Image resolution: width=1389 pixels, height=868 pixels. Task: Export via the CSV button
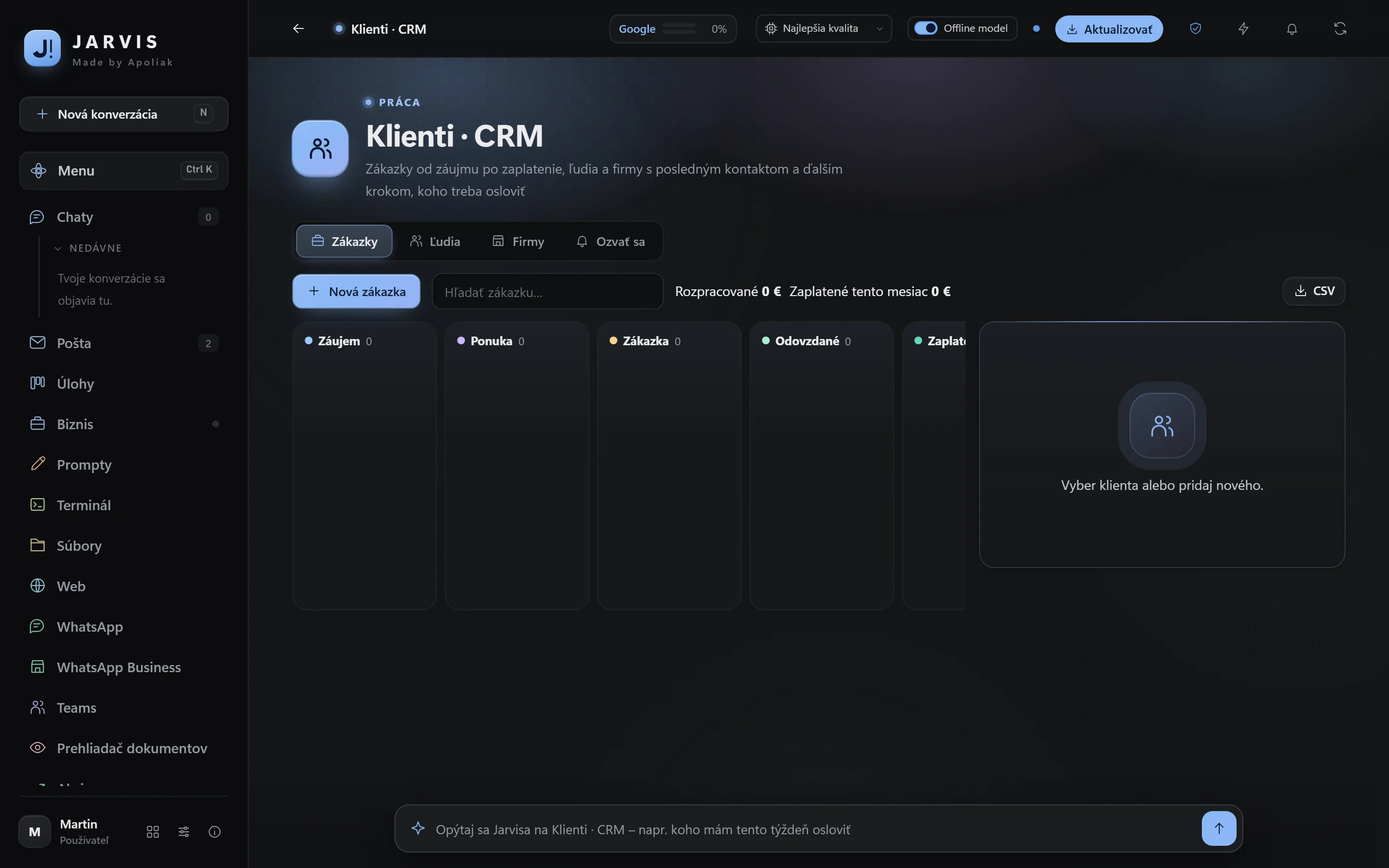(1314, 291)
